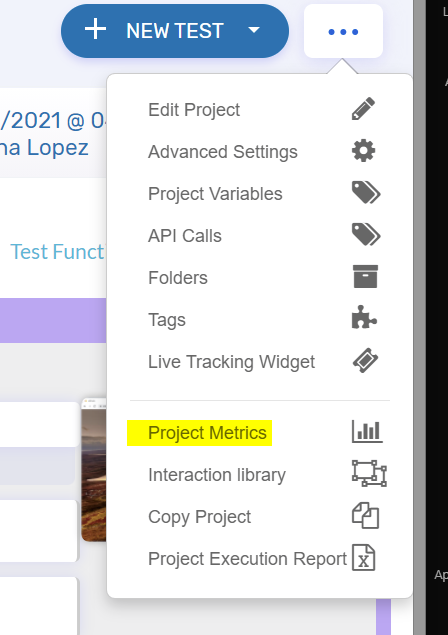Image resolution: width=448 pixels, height=635 pixels.
Task: Click the copy icon beside Copy Project
Action: coord(365,516)
